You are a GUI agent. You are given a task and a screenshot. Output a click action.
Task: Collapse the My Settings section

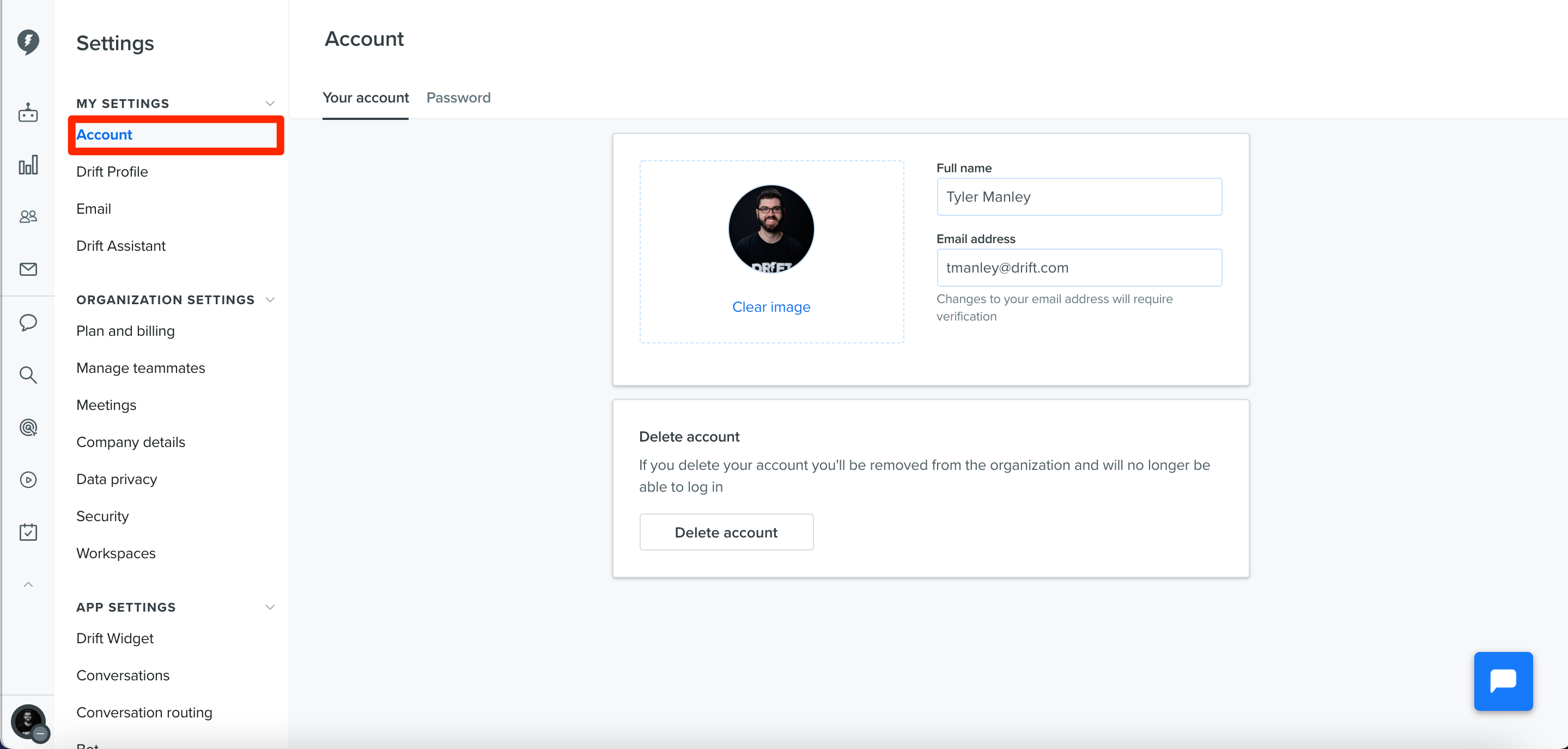pos(270,104)
